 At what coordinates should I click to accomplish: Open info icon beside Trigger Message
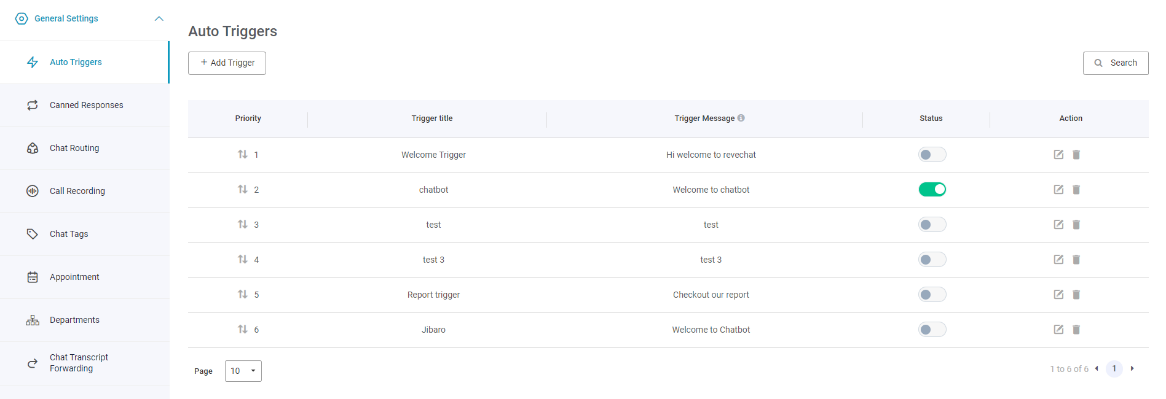pyautogui.click(x=741, y=118)
